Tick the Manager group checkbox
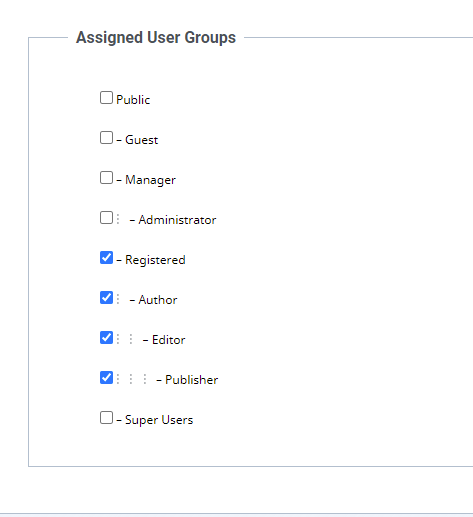473x517 pixels. 106,177
